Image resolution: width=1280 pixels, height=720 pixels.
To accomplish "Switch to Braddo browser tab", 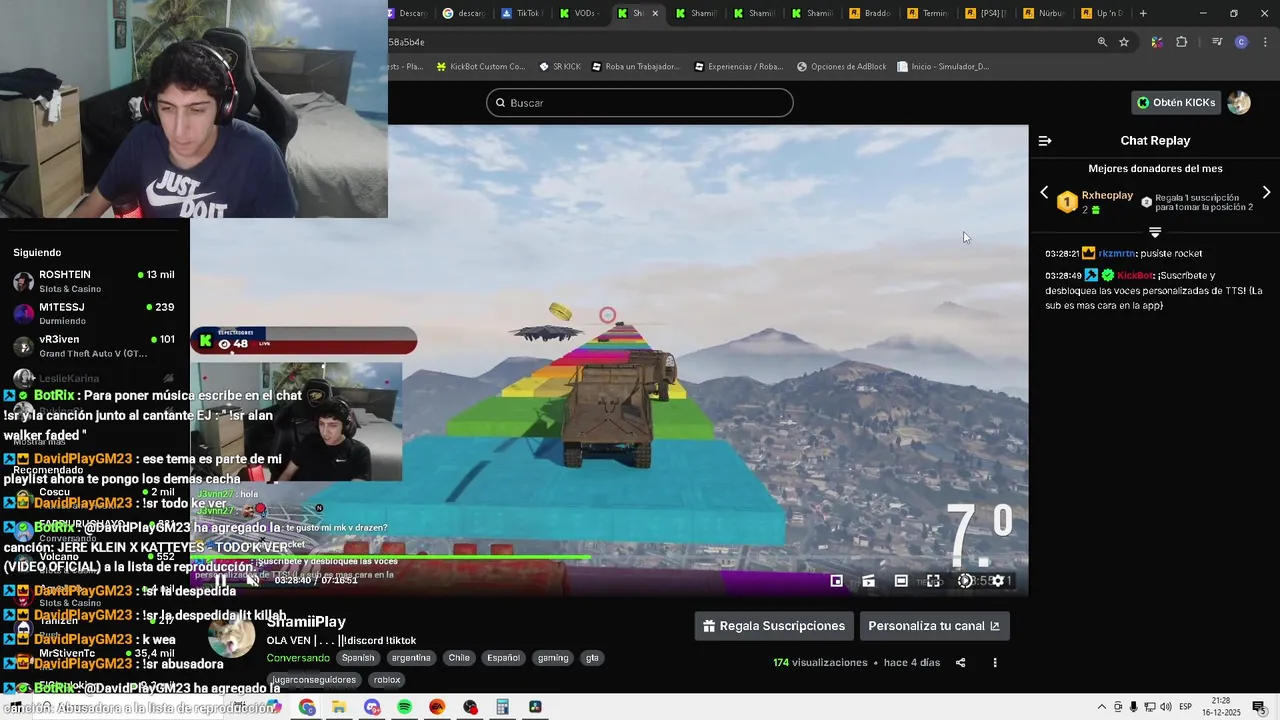I will (x=869, y=13).
